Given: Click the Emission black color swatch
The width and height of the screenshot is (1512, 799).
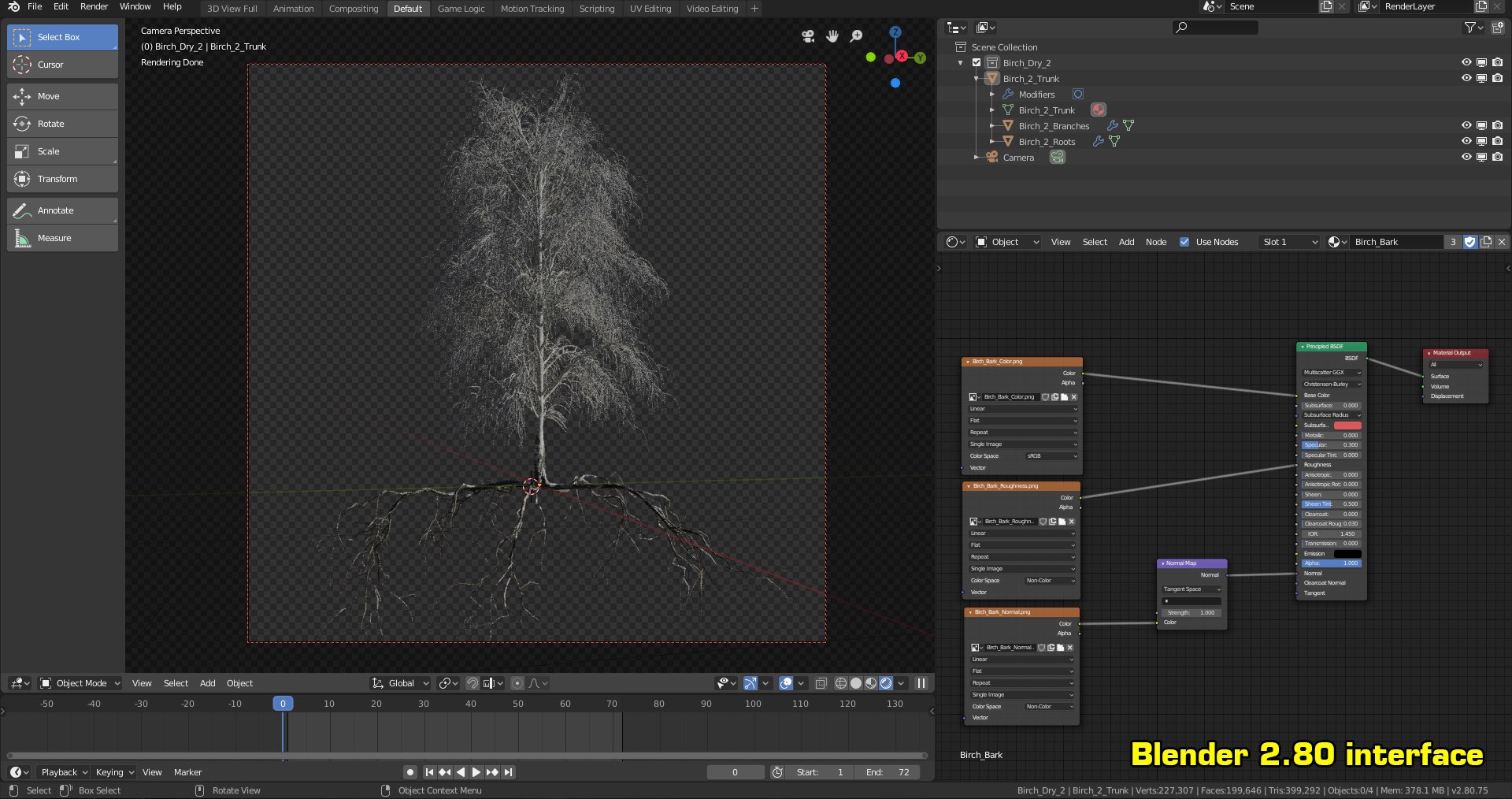Looking at the screenshot, I should [1347, 554].
